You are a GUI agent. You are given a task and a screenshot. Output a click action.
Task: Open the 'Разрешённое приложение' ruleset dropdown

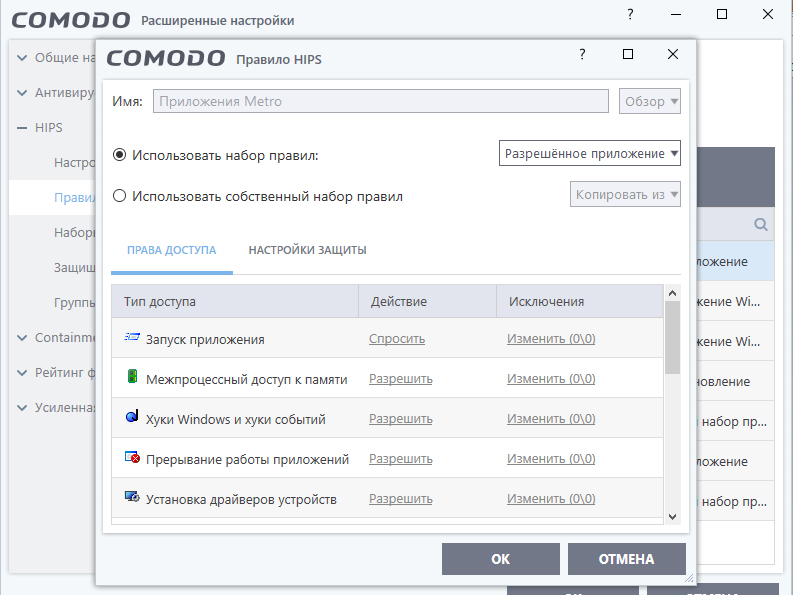tap(590, 153)
